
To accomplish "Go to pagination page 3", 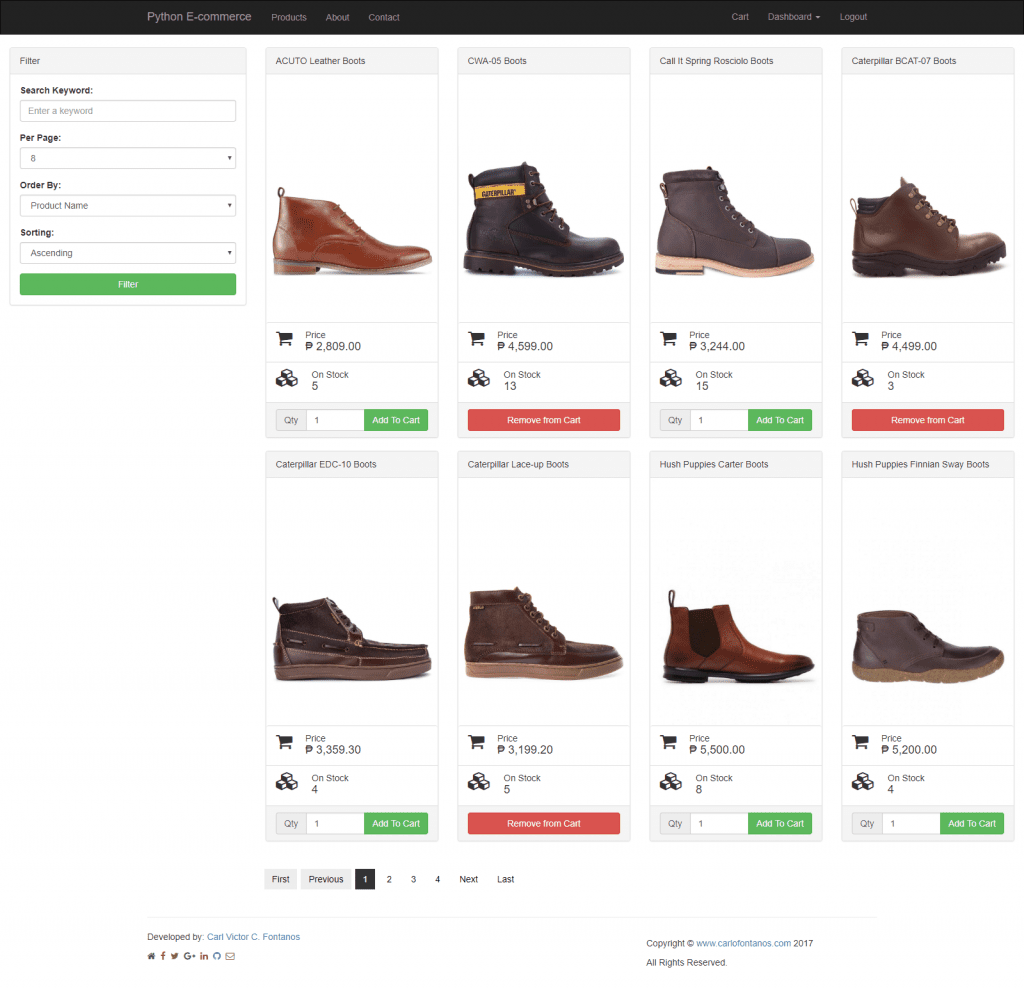I will 413,879.
